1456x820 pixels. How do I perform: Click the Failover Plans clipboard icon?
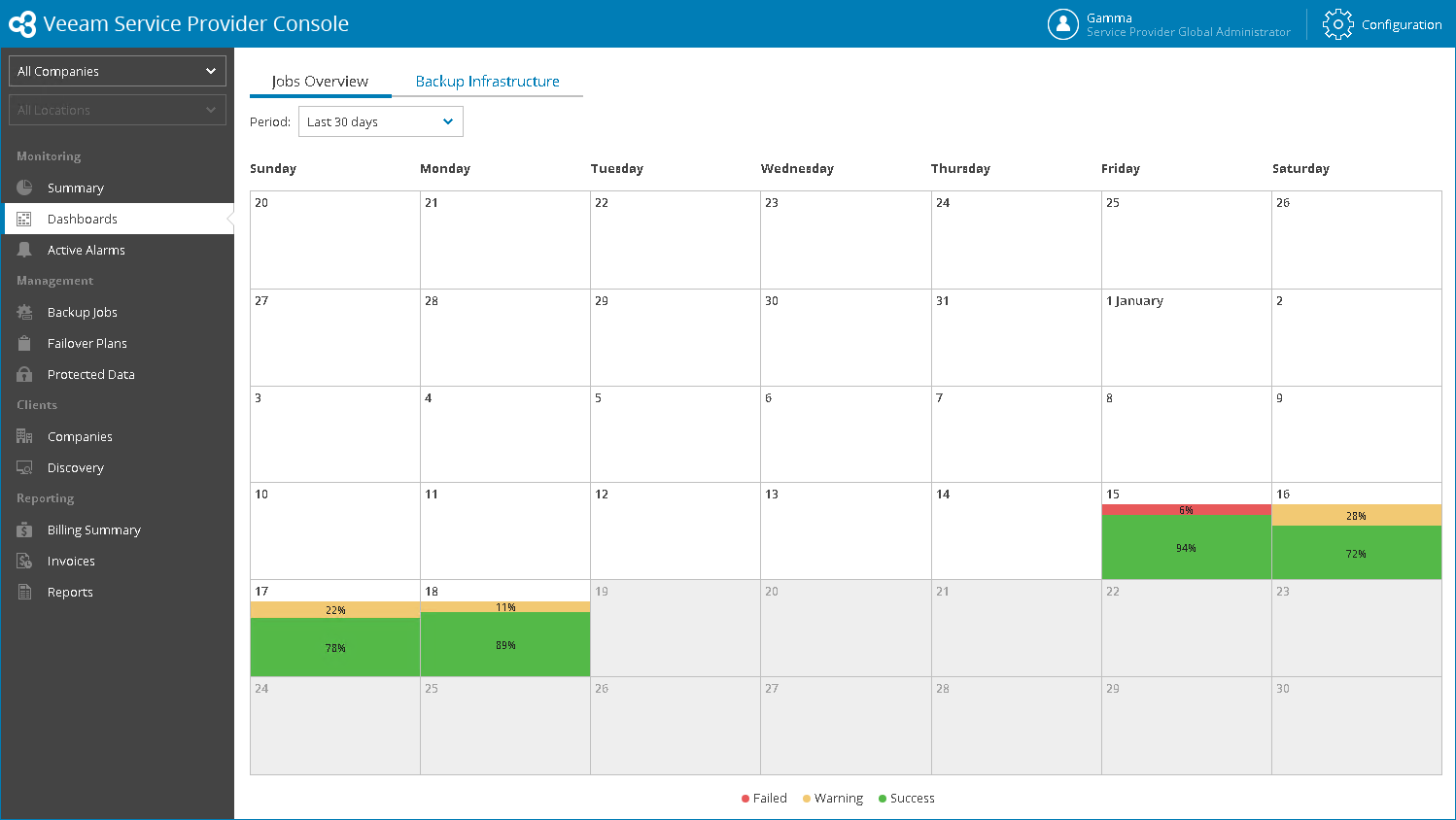click(x=24, y=343)
